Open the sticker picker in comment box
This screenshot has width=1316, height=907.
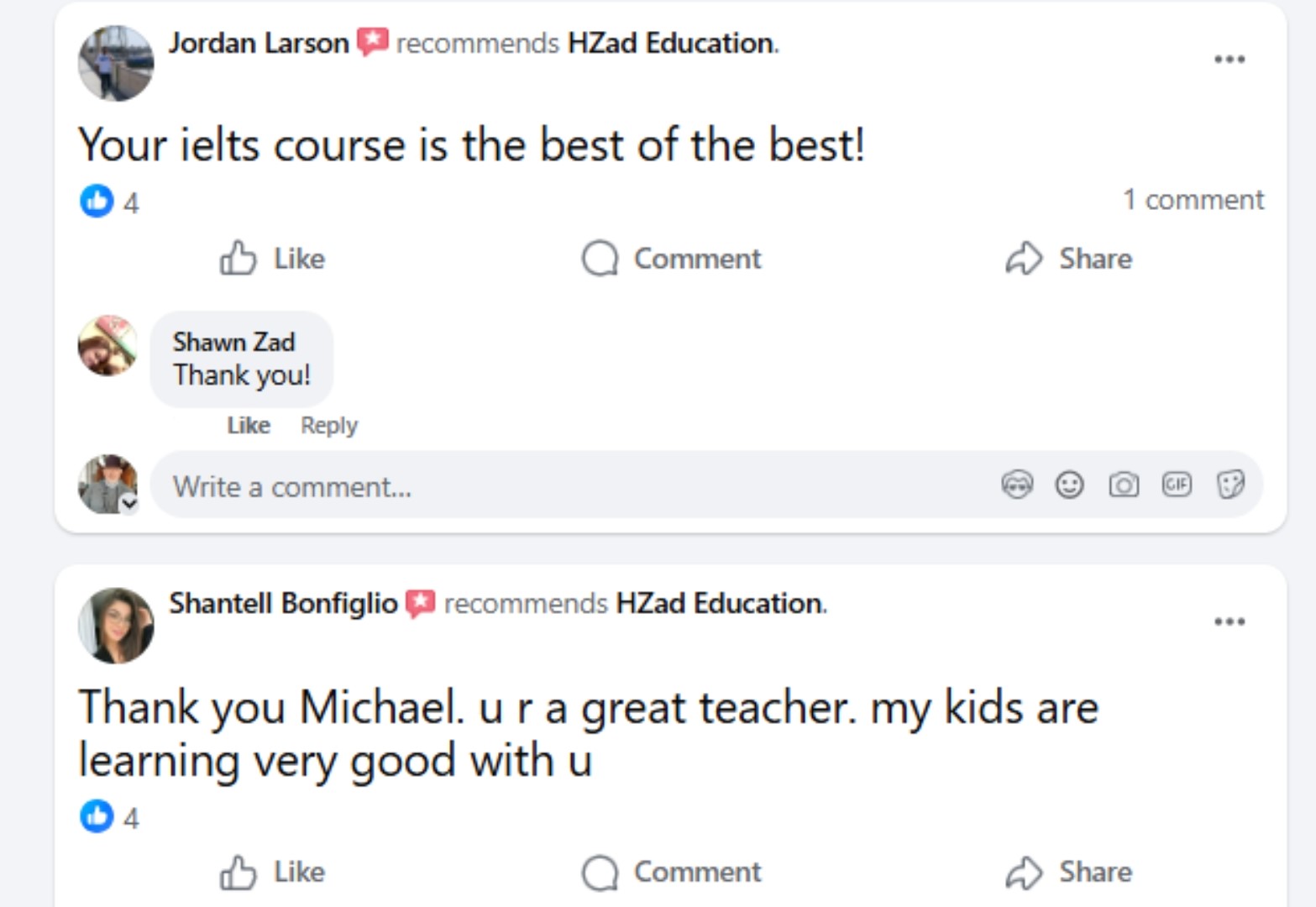1230,485
